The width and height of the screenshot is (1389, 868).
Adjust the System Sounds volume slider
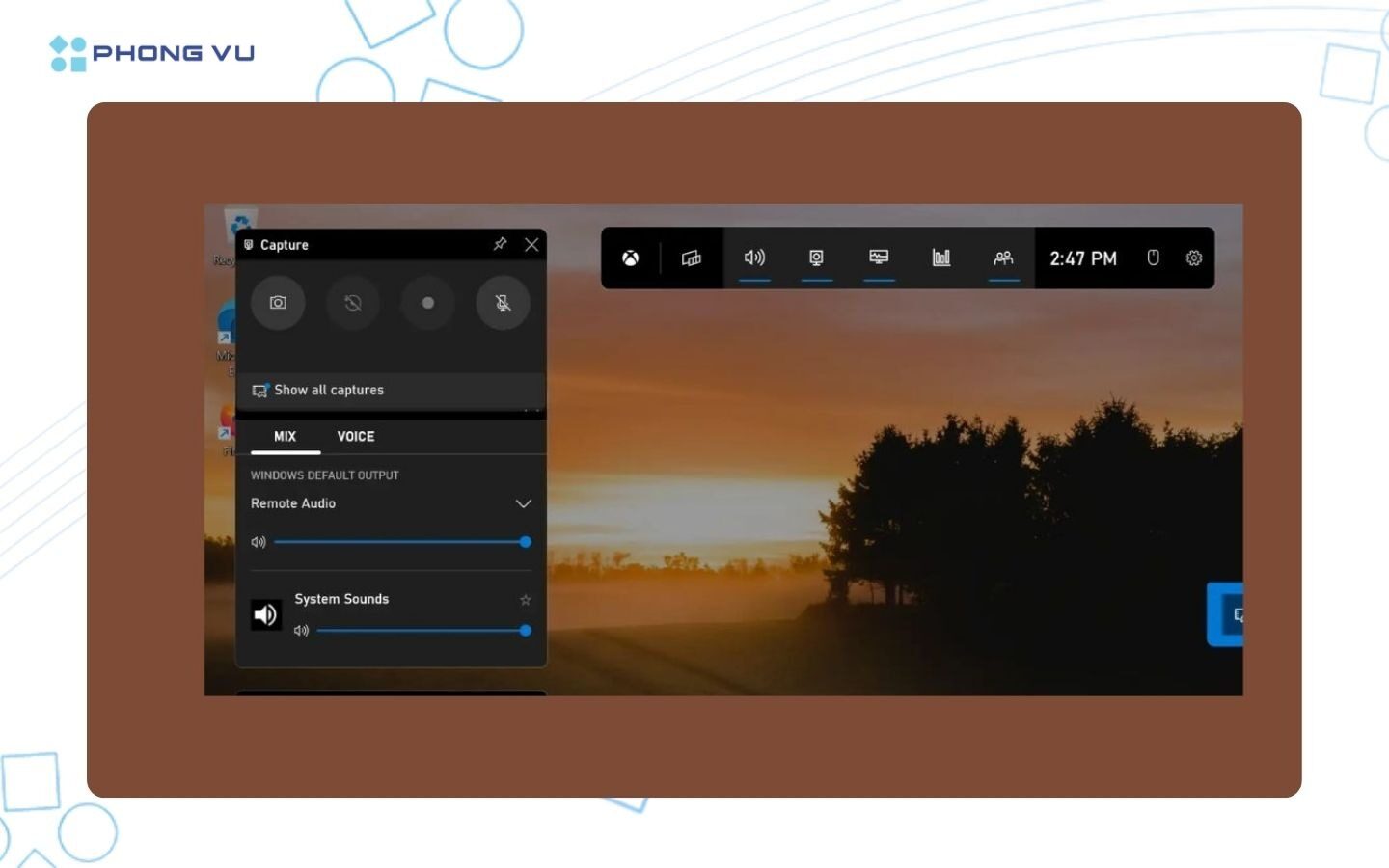(424, 631)
